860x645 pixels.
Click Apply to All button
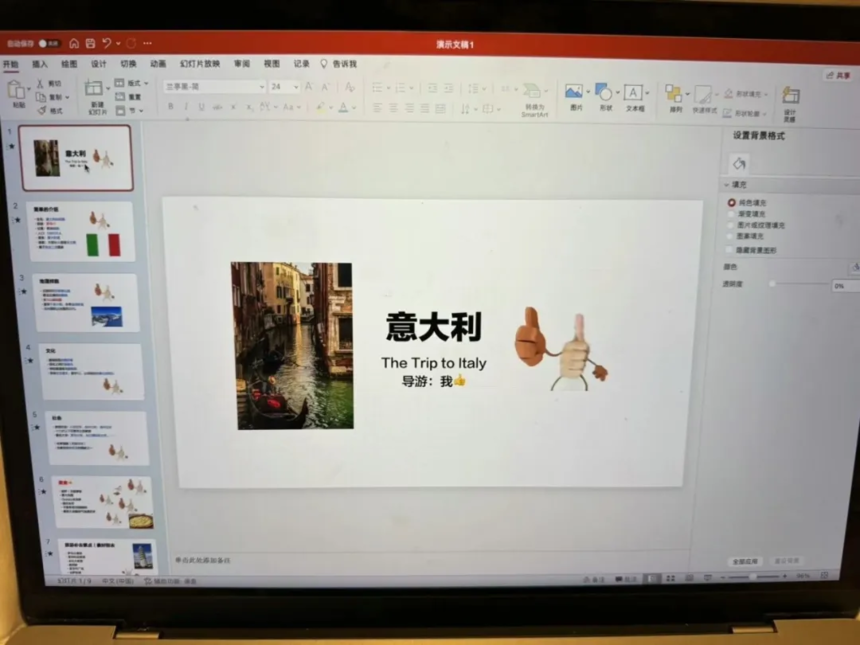tap(745, 561)
